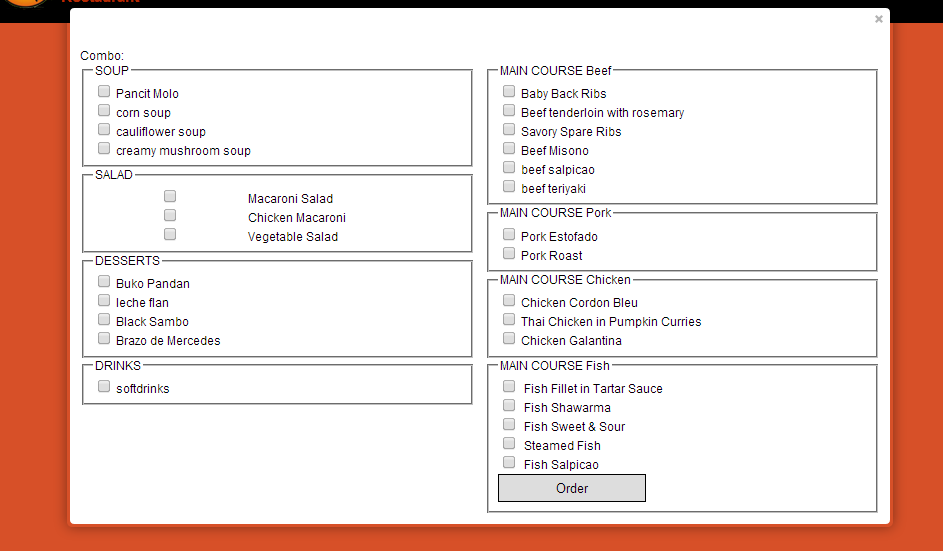Image resolution: width=943 pixels, height=551 pixels.
Task: Click the Order button
Action: (572, 488)
